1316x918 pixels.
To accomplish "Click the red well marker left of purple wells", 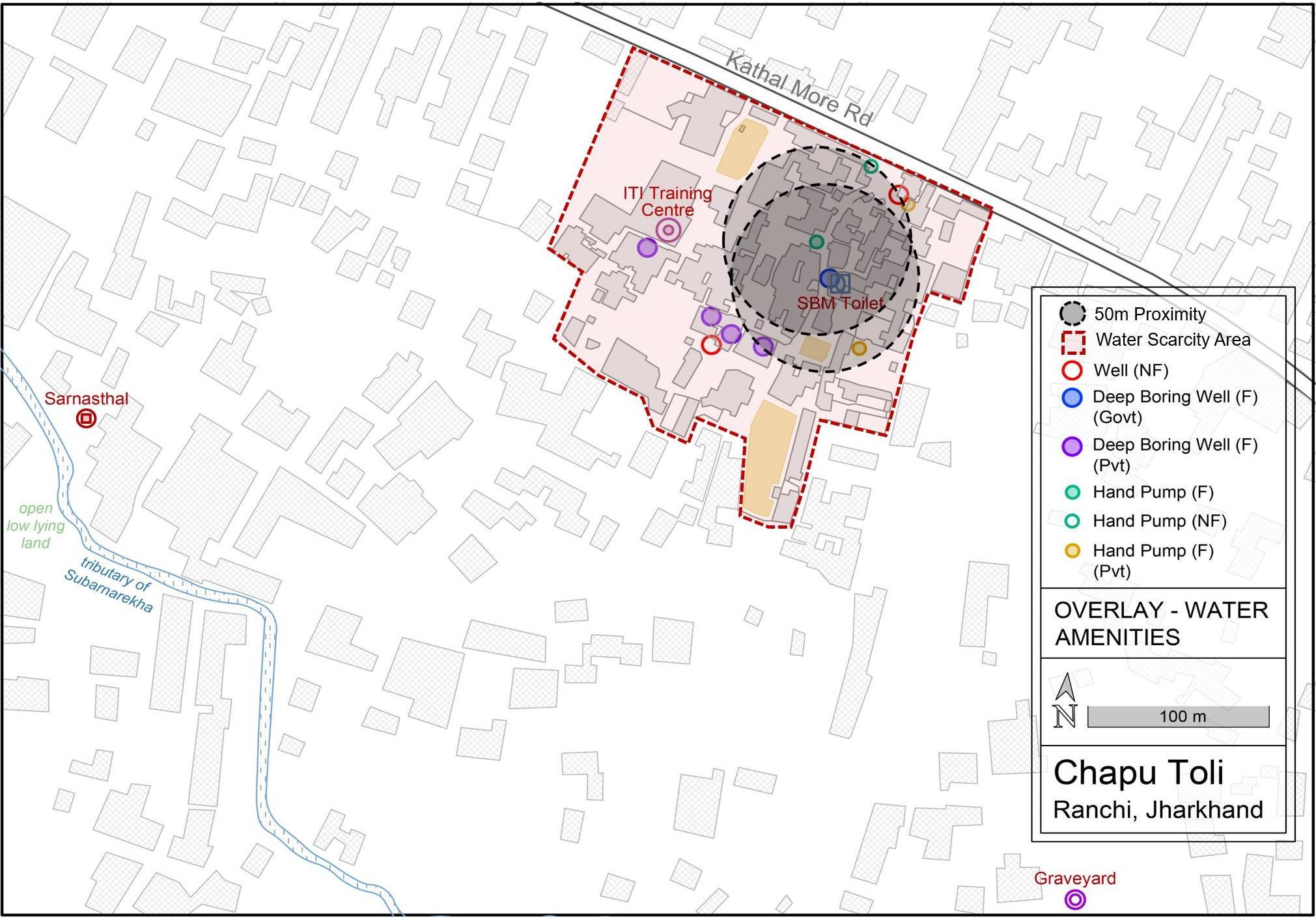I will click(711, 344).
